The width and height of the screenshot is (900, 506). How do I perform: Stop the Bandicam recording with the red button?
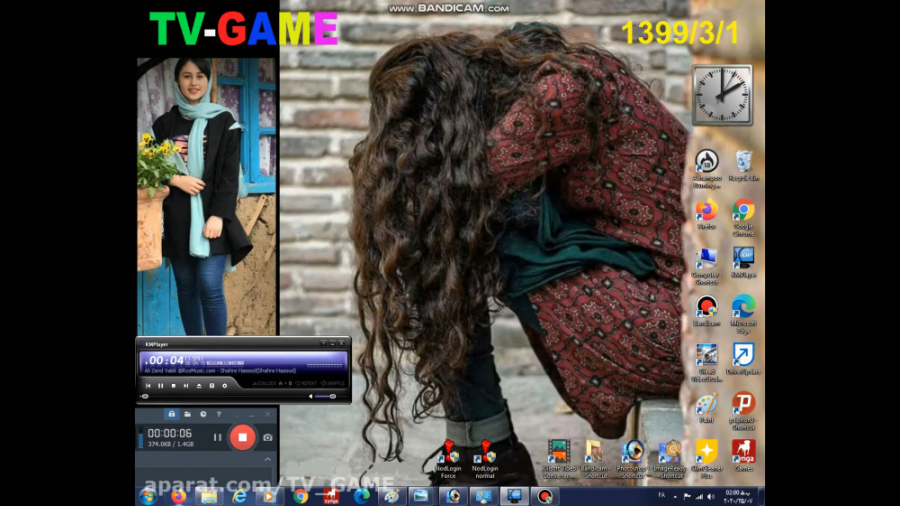pyautogui.click(x=242, y=437)
